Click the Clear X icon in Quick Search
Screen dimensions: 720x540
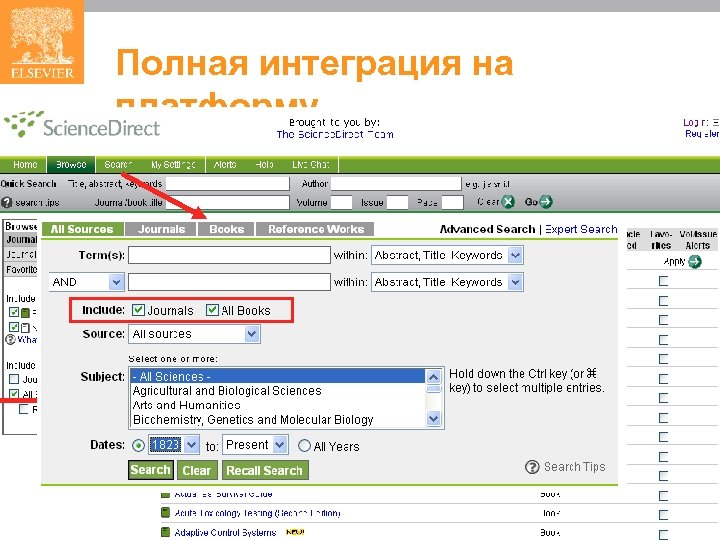click(x=508, y=202)
